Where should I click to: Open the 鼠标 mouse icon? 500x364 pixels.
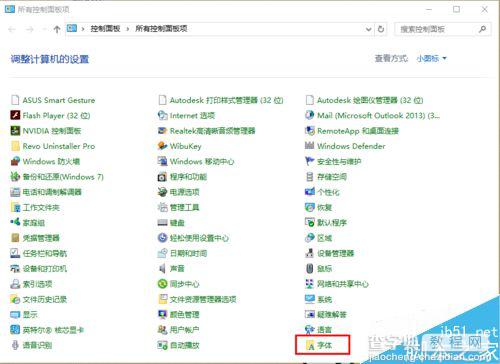click(x=310, y=268)
